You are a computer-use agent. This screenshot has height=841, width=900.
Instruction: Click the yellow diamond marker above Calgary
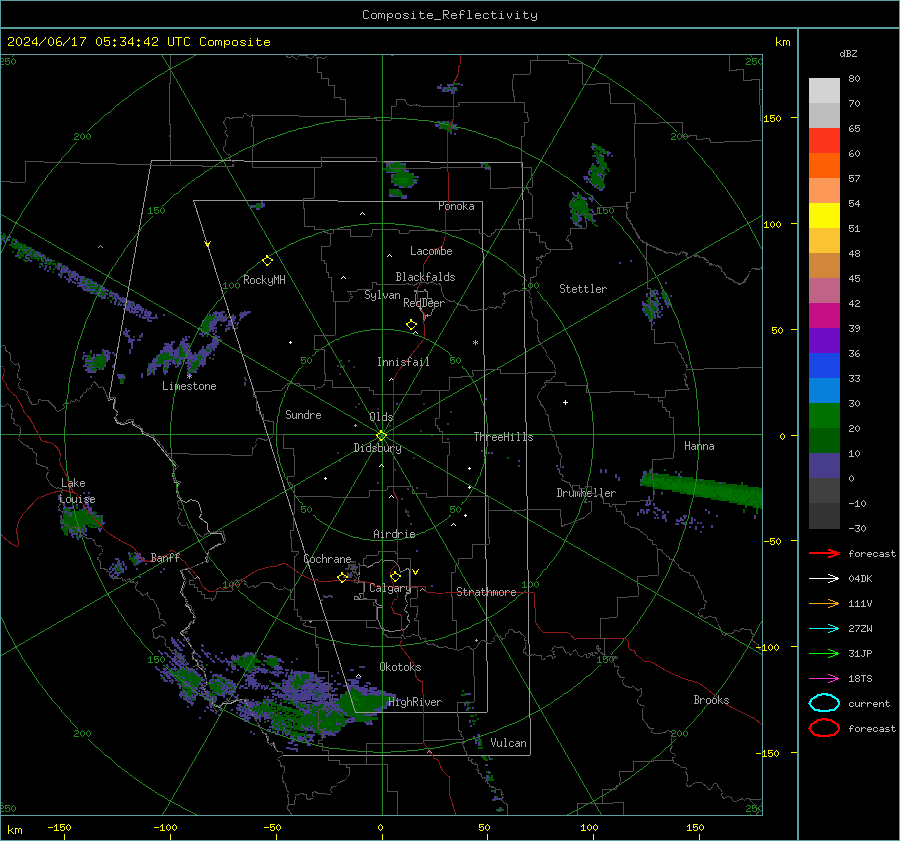pyautogui.click(x=395, y=576)
